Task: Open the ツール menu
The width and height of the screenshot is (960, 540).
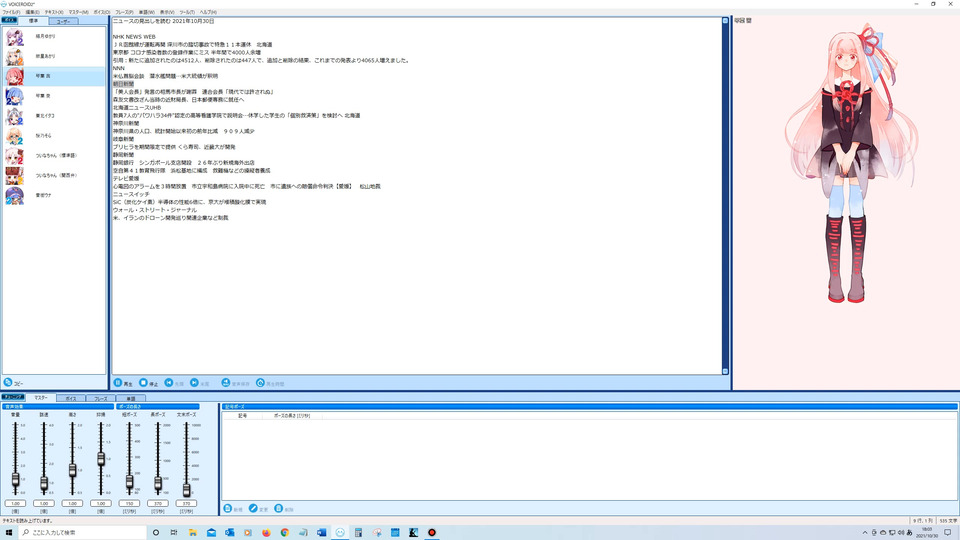Action: pyautogui.click(x=187, y=12)
